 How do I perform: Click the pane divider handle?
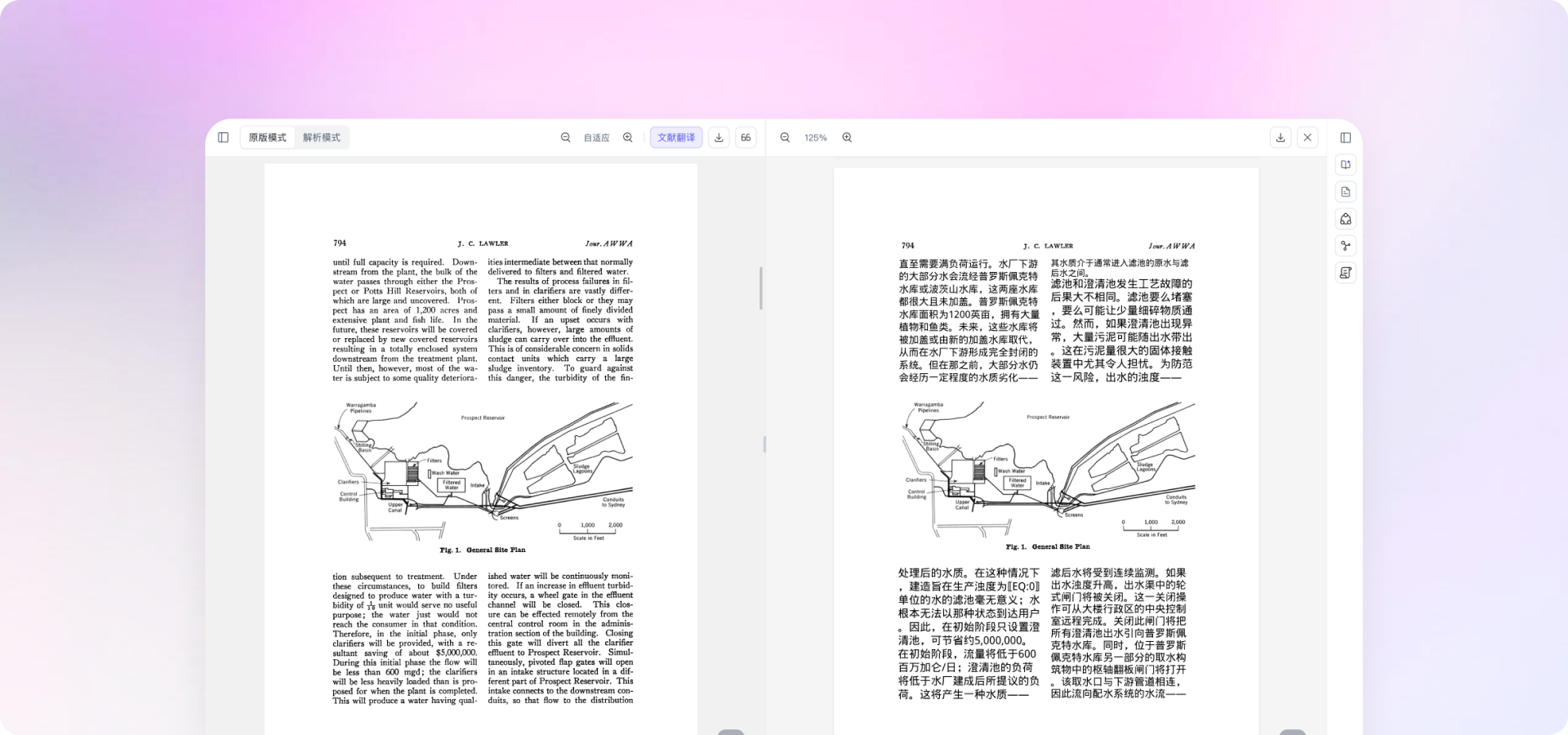click(764, 444)
